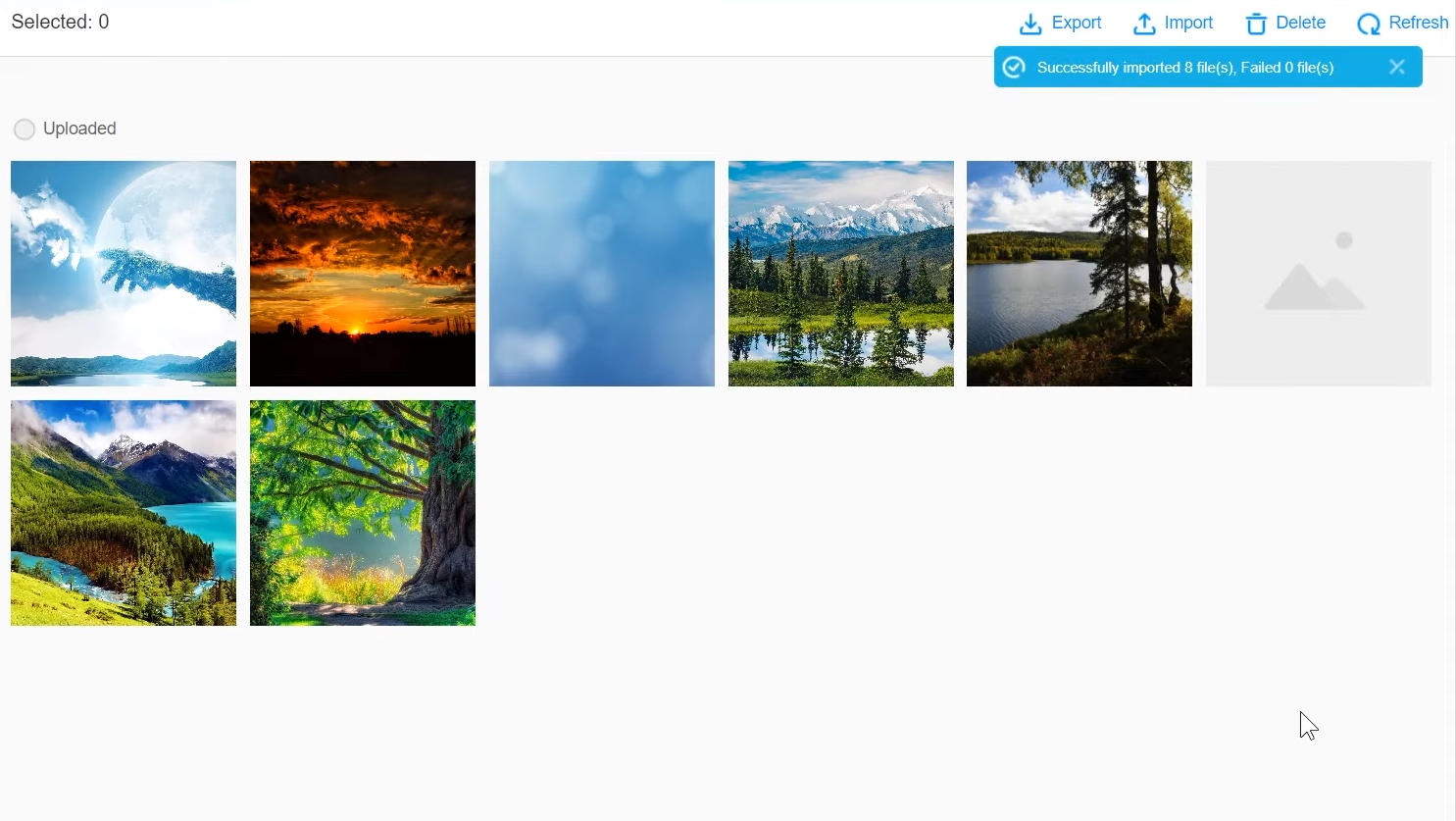This screenshot has width=1456, height=821.
Task: Click the Refresh circular arrow icon
Action: pos(1369,24)
